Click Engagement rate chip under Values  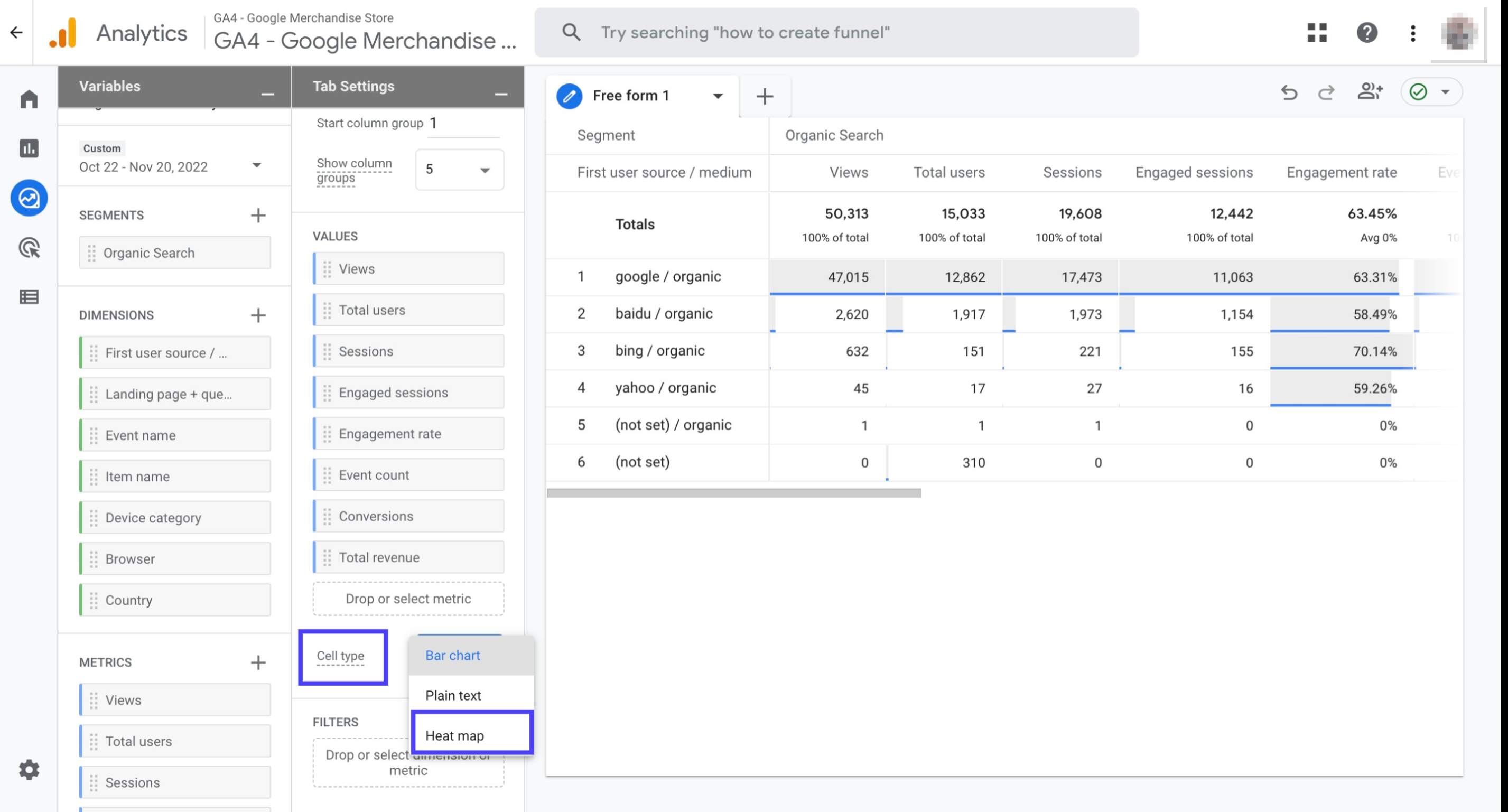408,434
